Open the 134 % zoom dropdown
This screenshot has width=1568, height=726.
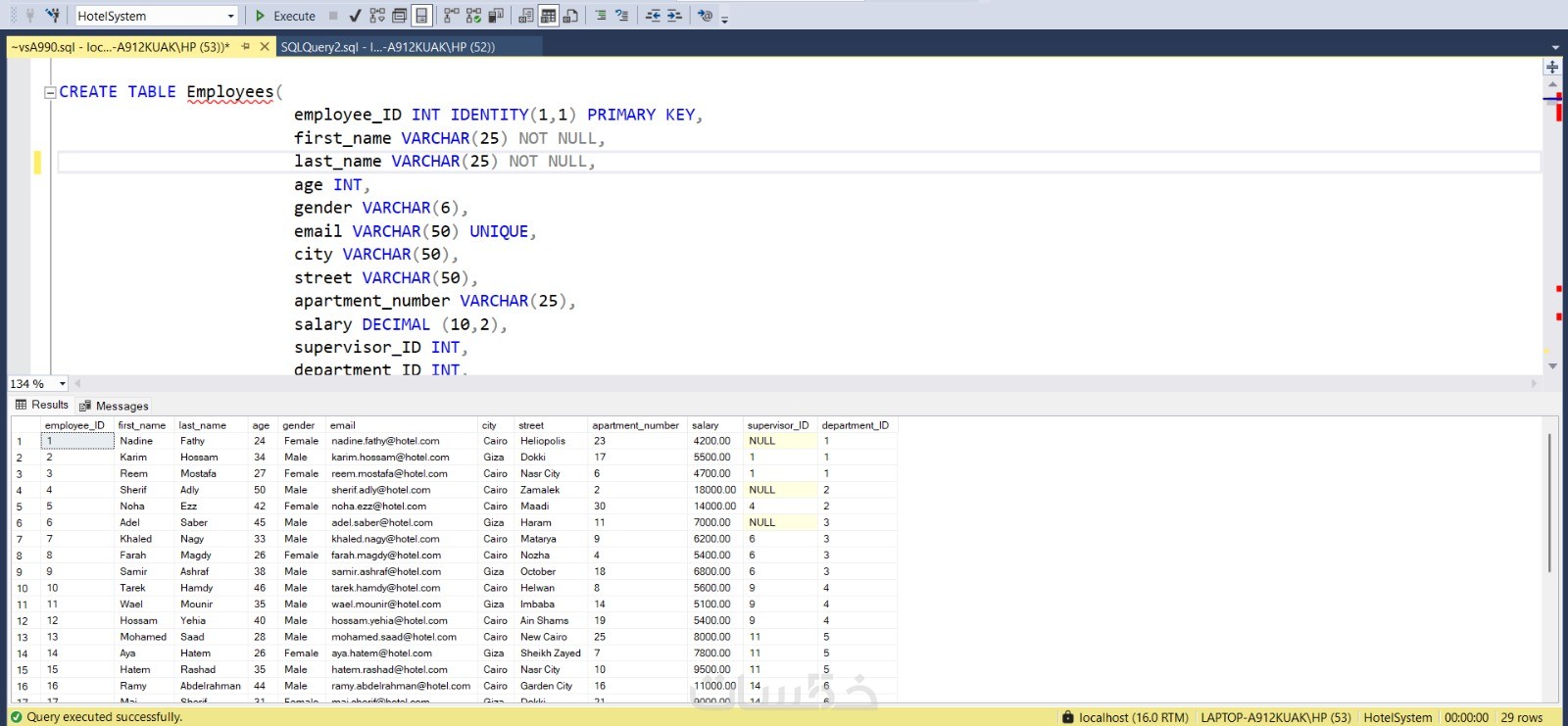coord(63,384)
